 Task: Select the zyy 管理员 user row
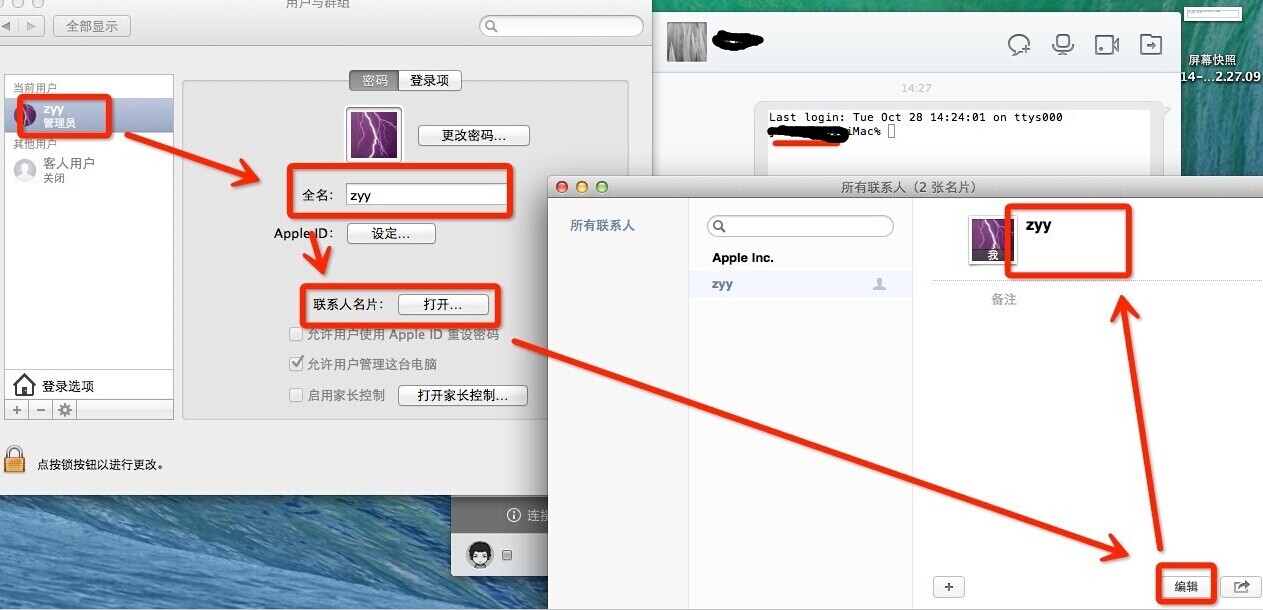pyautogui.click(x=88, y=116)
